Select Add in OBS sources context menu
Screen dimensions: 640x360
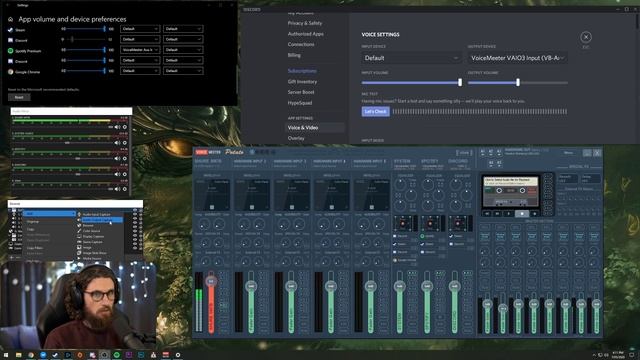(x=49, y=213)
